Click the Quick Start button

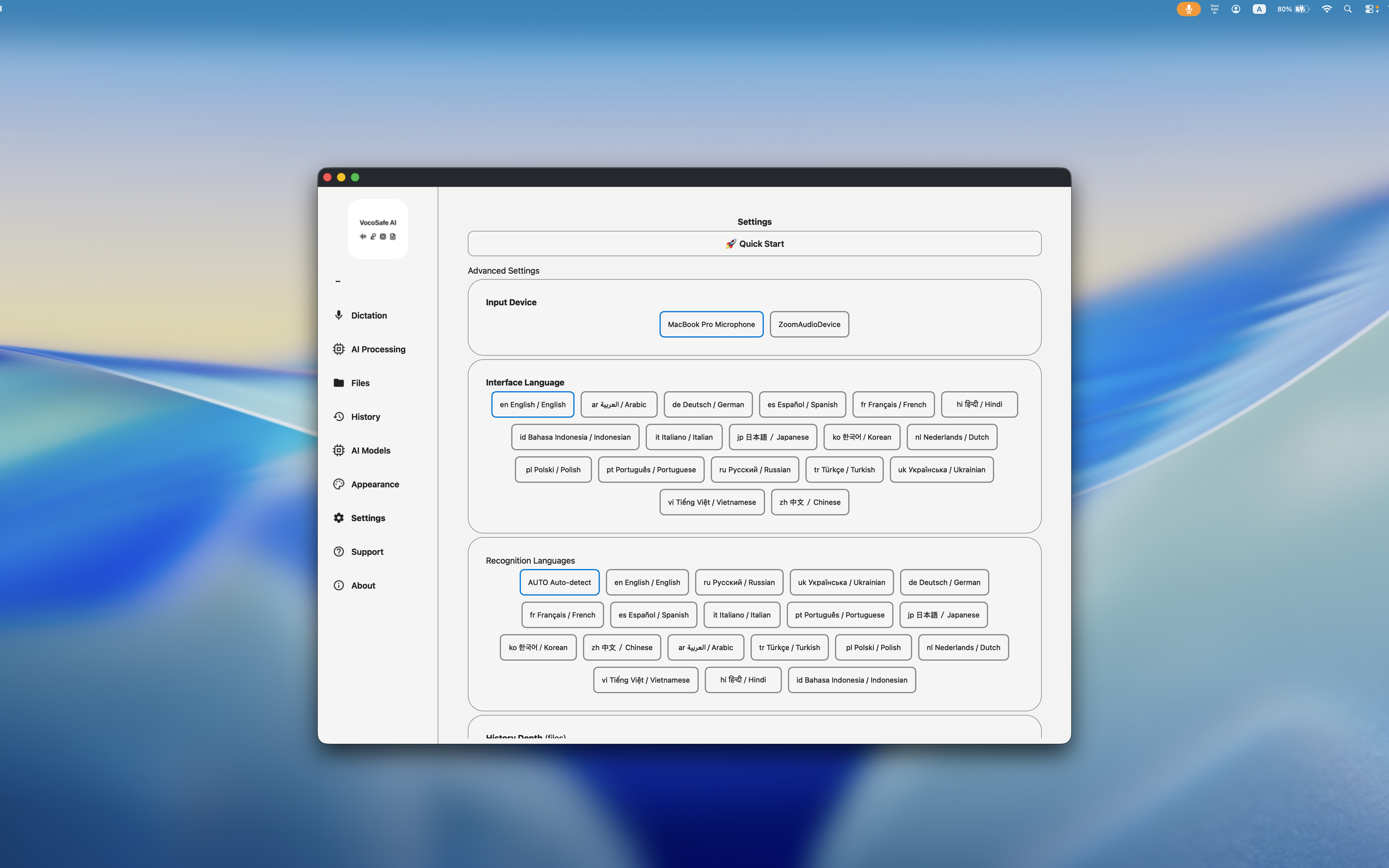754,244
